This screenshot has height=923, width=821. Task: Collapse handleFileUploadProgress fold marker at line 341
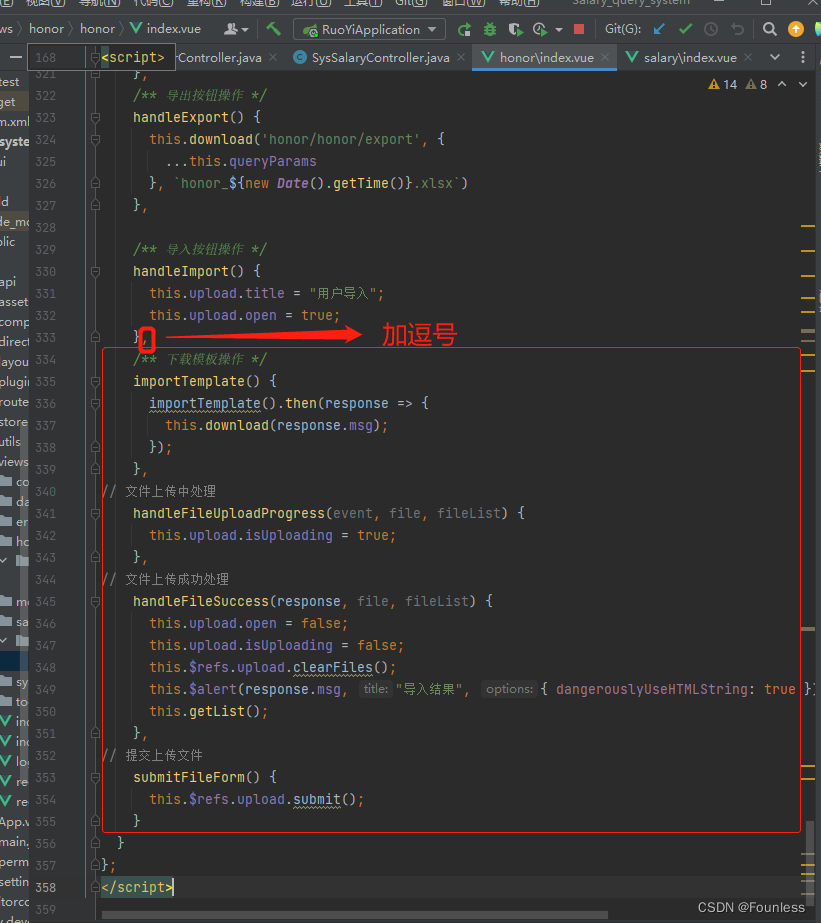pos(95,513)
